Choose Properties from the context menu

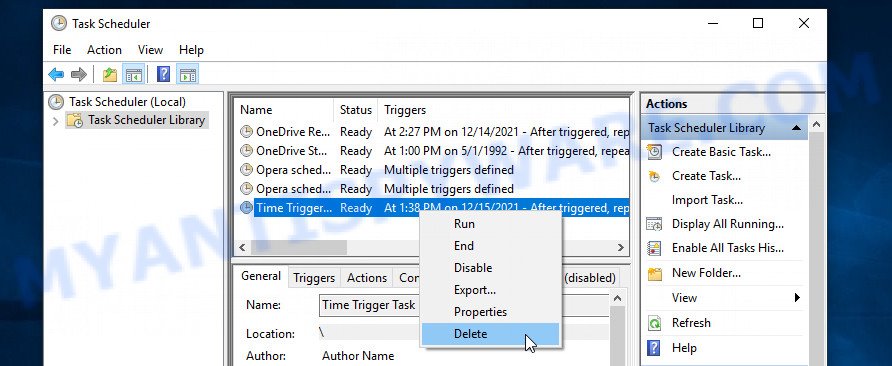(x=490, y=312)
